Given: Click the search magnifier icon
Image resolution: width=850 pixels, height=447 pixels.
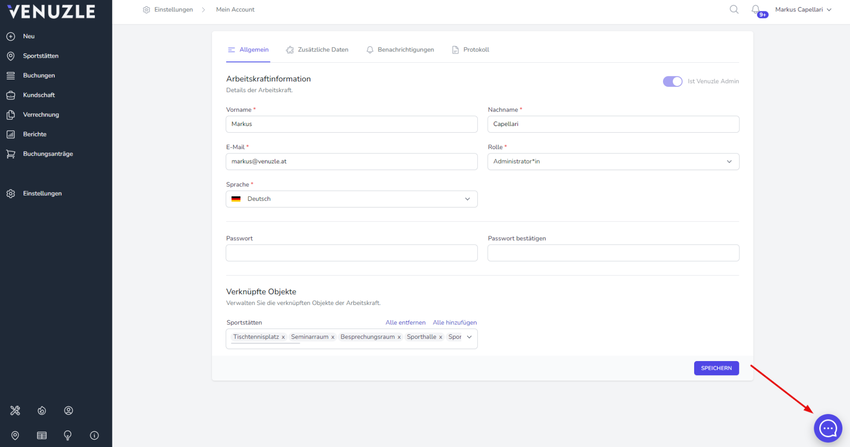Looking at the screenshot, I should point(734,10).
